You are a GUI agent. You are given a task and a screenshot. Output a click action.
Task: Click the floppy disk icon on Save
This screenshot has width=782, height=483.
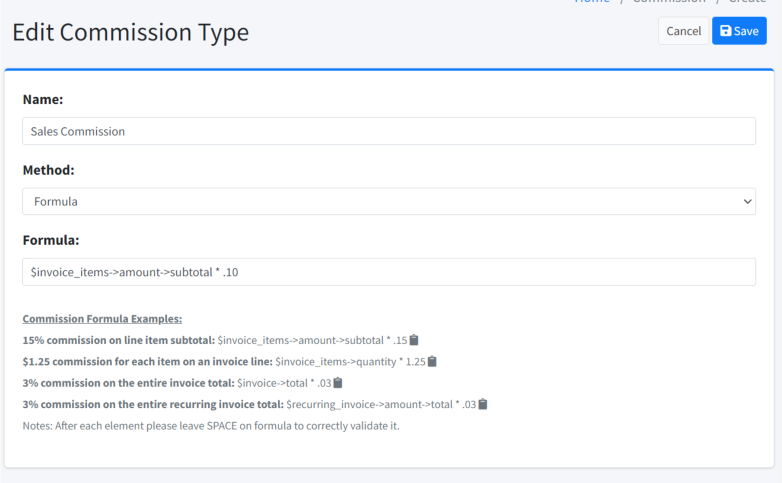coord(726,31)
